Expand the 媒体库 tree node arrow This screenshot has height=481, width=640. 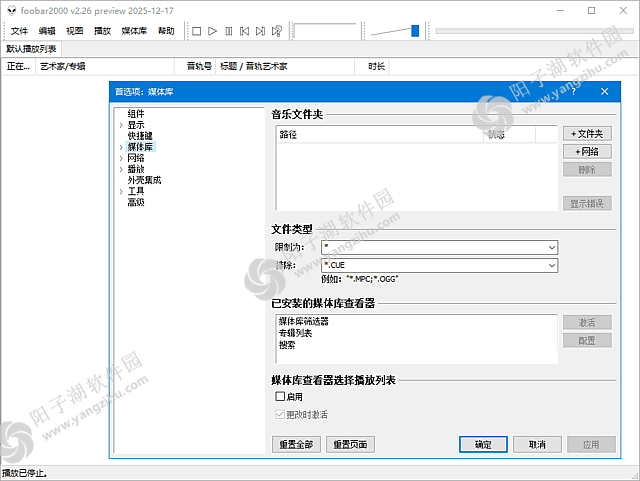121,147
